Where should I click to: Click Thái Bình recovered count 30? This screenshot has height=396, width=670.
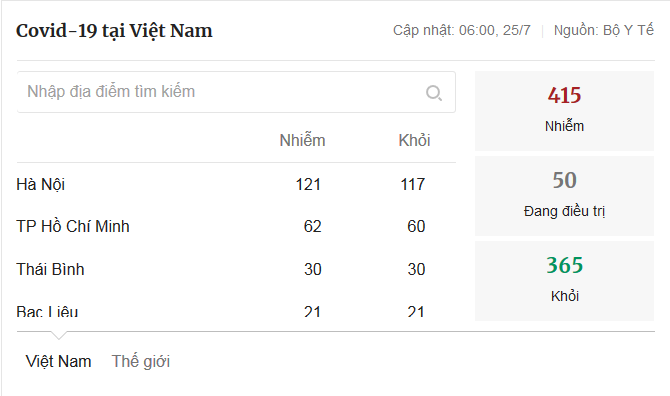(x=416, y=270)
